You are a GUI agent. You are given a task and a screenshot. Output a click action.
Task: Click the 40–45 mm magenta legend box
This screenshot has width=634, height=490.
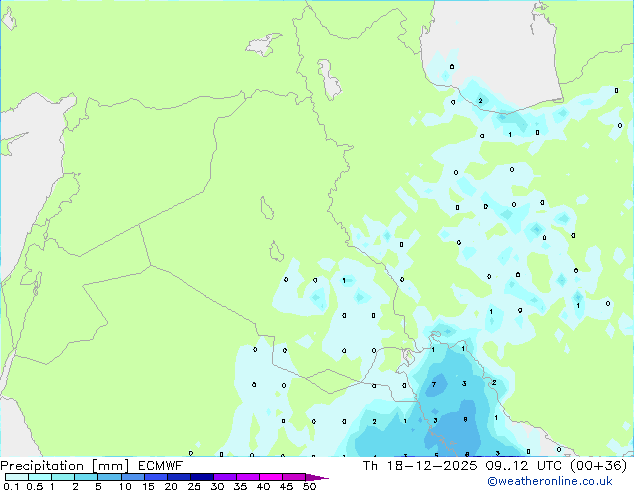pyautogui.click(x=271, y=477)
